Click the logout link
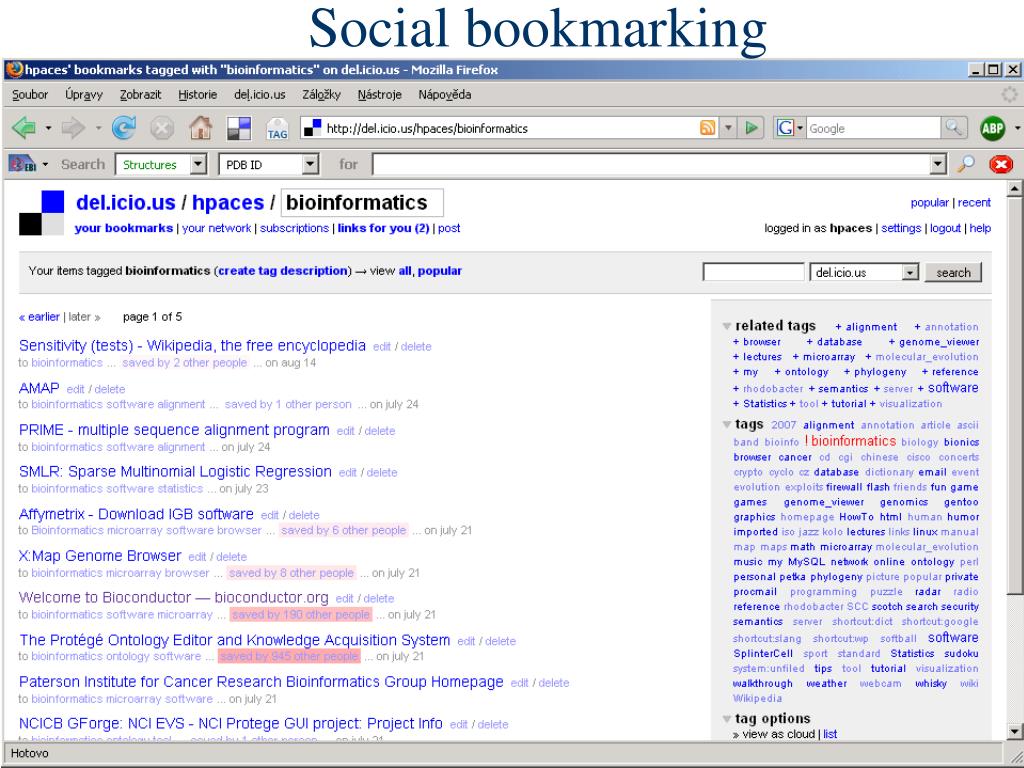Image resolution: width=1024 pixels, height=768 pixels. point(945,228)
